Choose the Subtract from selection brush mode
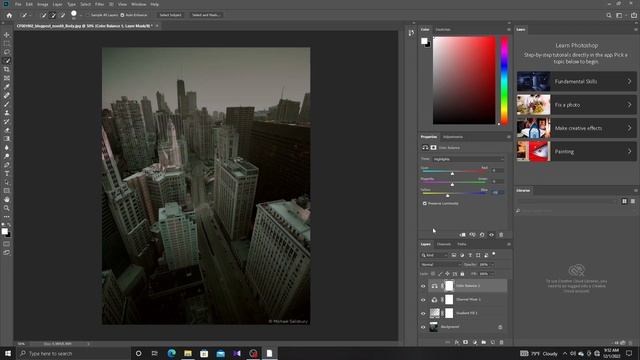 pyautogui.click(x=62, y=15)
